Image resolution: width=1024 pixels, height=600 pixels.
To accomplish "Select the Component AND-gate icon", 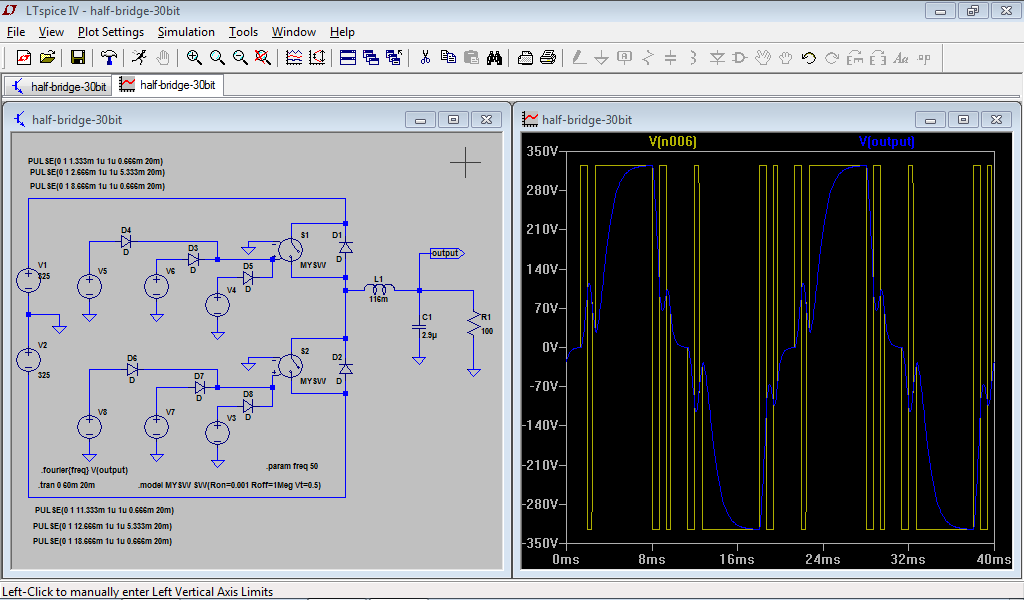I will [739, 58].
